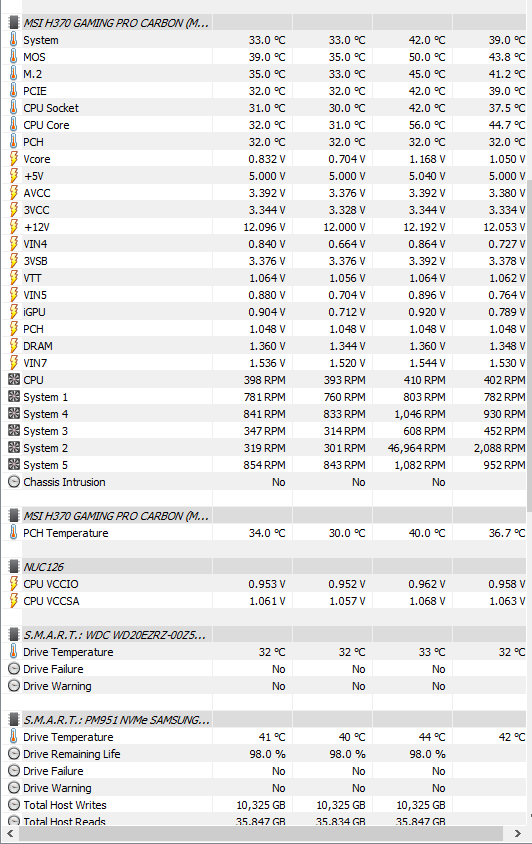Select the MSI H370 header of PCH Temperature group
Screen dimensions: 532x844
[116, 516]
